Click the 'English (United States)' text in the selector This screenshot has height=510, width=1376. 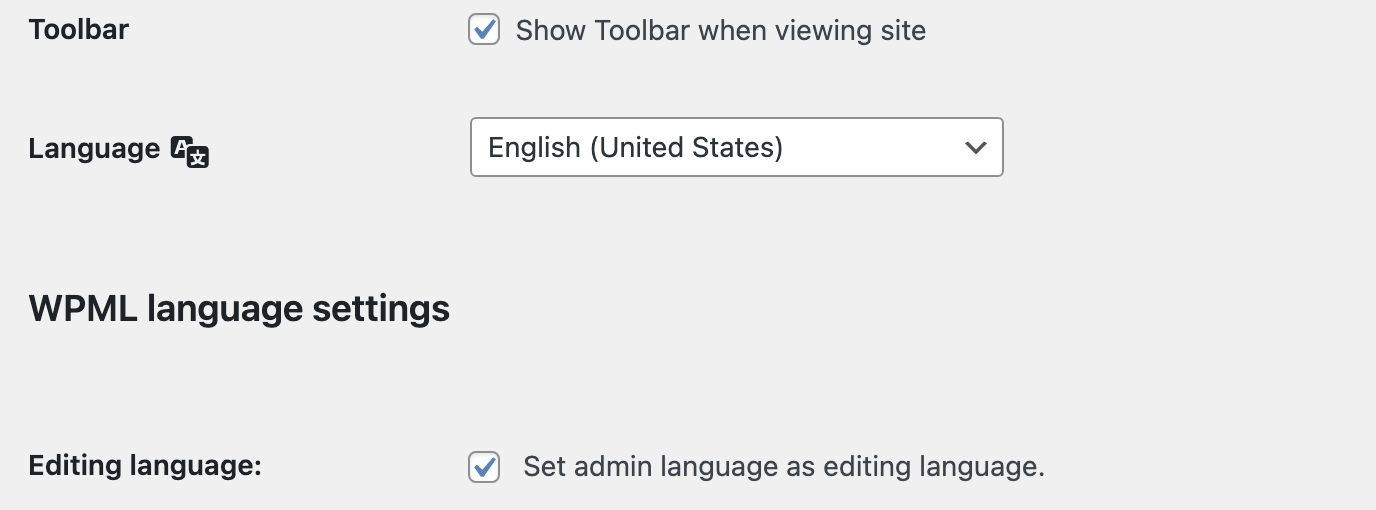[x=635, y=148]
